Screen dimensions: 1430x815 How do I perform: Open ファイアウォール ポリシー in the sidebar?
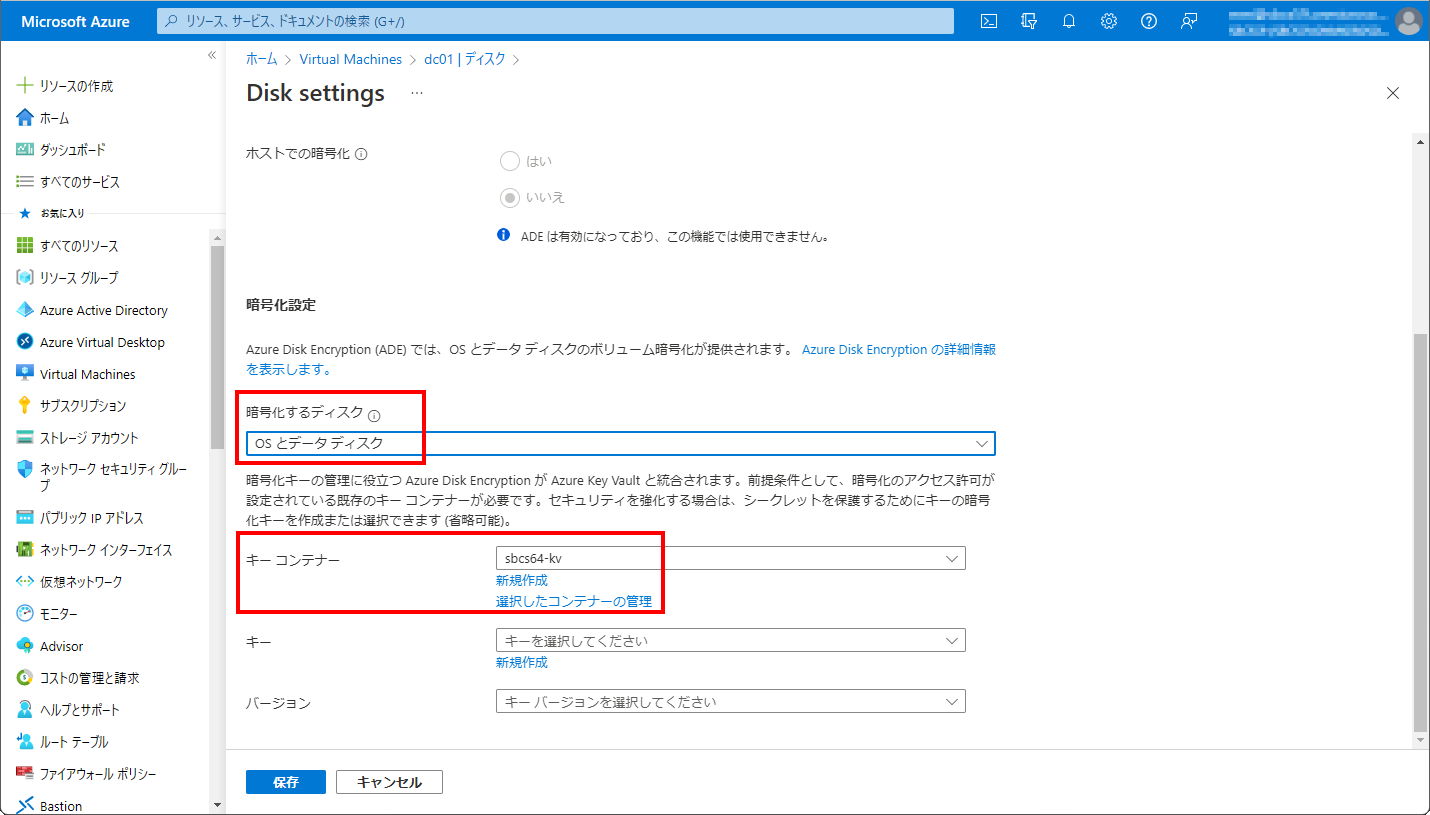pyautogui.click(x=98, y=774)
